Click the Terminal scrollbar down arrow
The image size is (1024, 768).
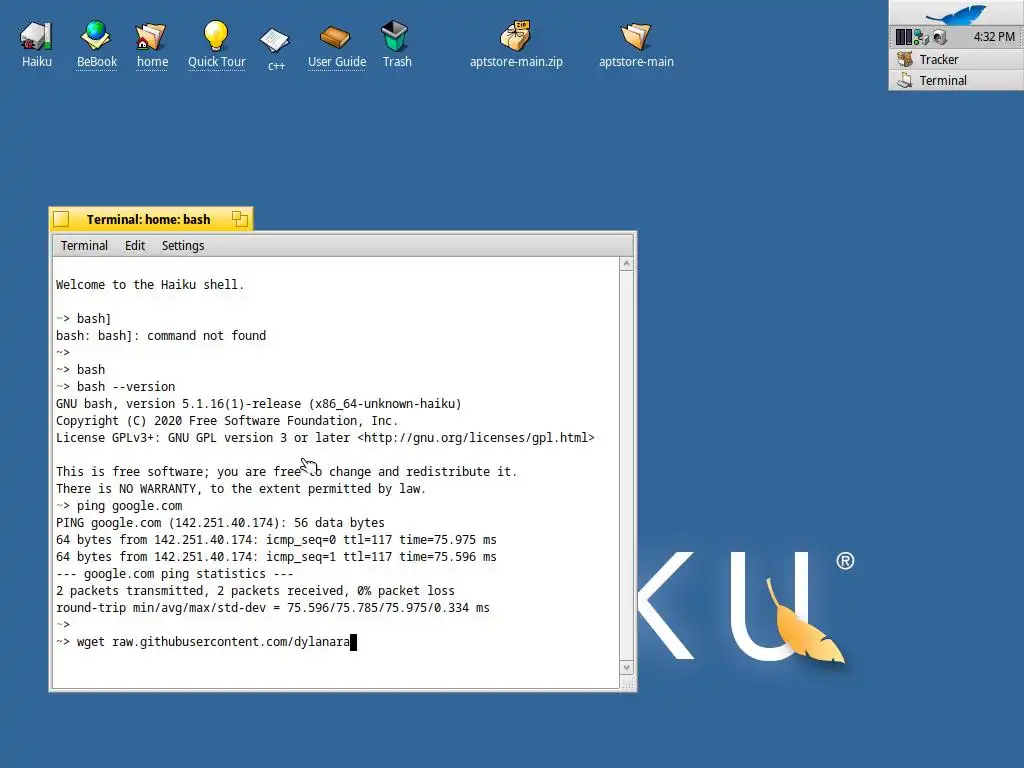[626, 667]
